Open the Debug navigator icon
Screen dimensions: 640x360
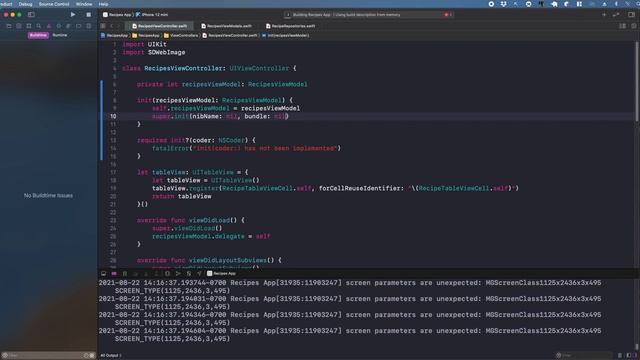(x=68, y=26)
